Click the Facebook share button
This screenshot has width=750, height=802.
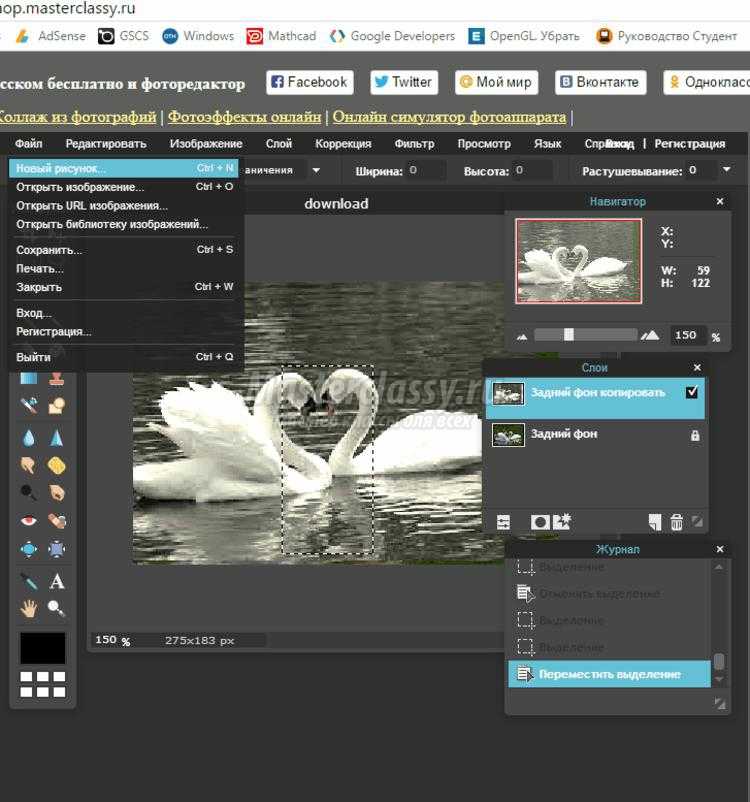point(309,82)
